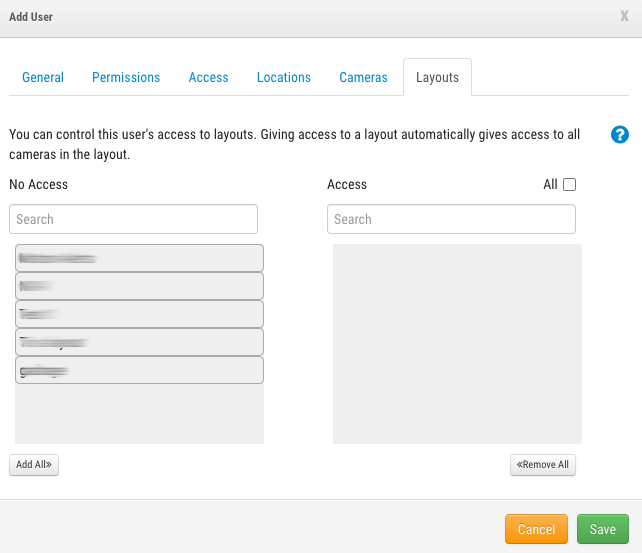Select the Locations tab

point(284,77)
